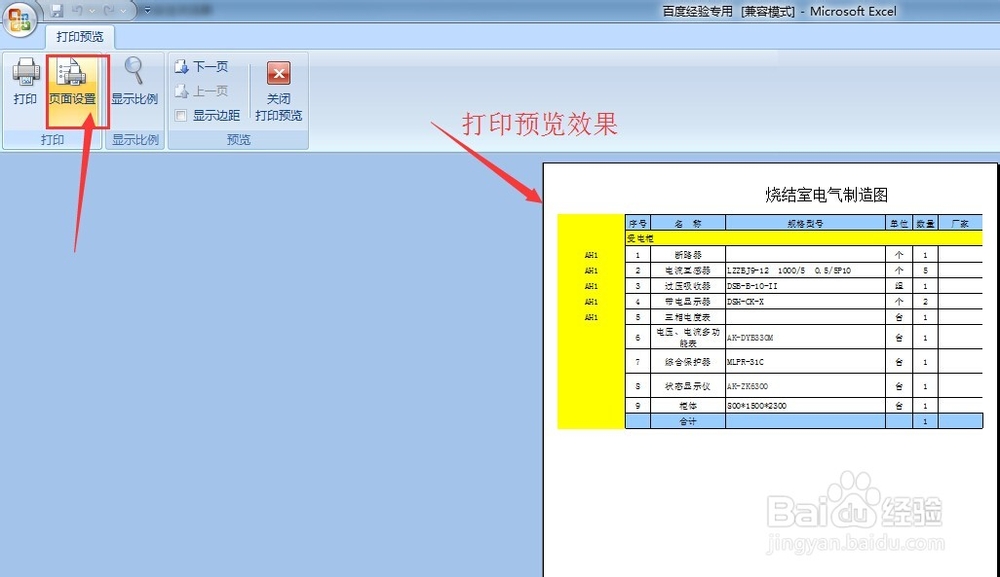Click the Save icon in quick access toolbar
The height and width of the screenshot is (577, 1000).
(x=57, y=11)
